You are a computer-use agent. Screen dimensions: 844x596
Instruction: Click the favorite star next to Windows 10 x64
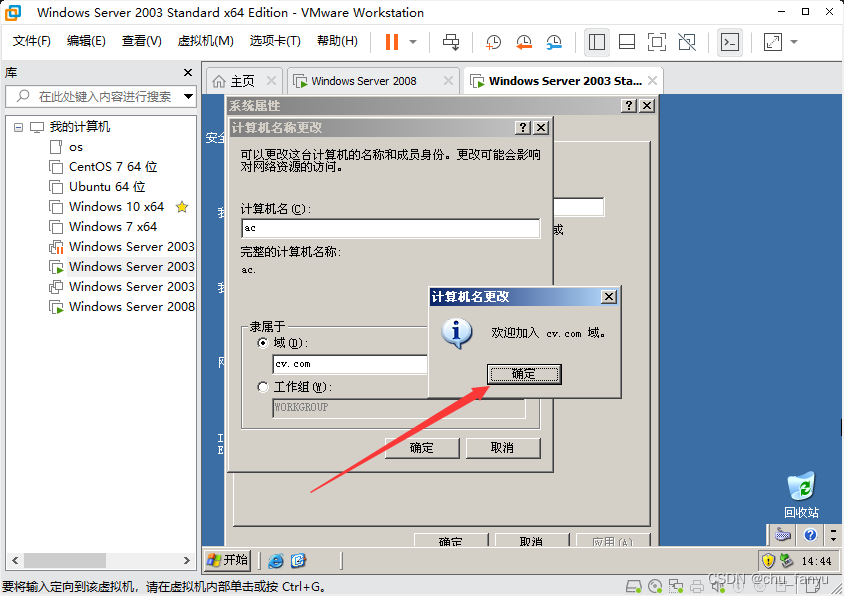coord(182,207)
